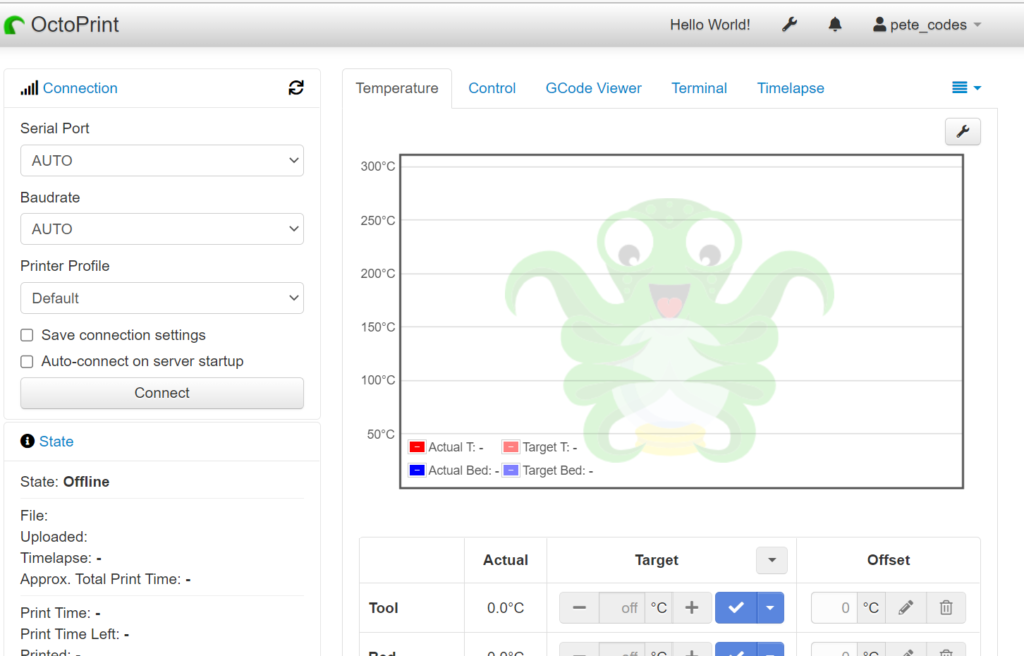Screen dimensions: 1024x656
Task: Open temperature graph settings wrench button
Action: click(963, 131)
